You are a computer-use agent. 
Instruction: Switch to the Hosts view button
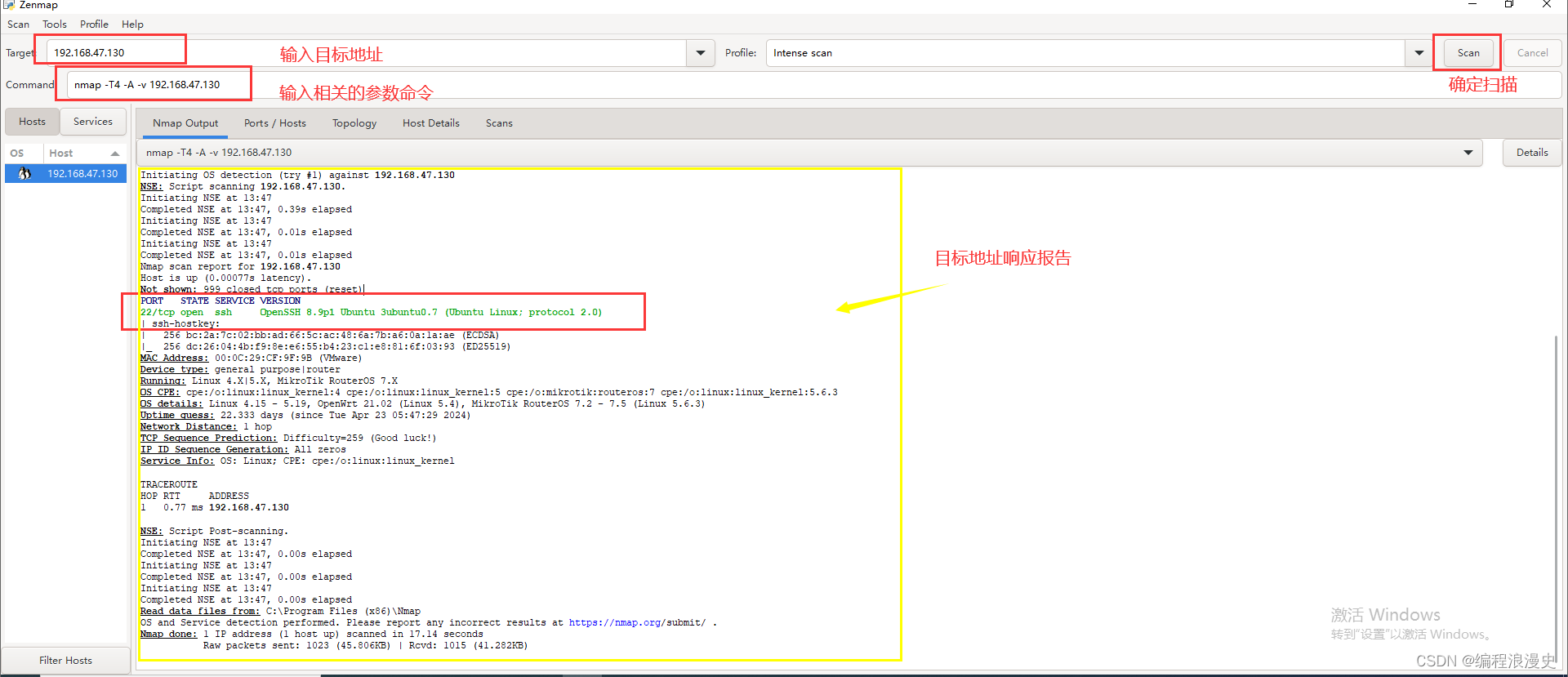point(33,122)
